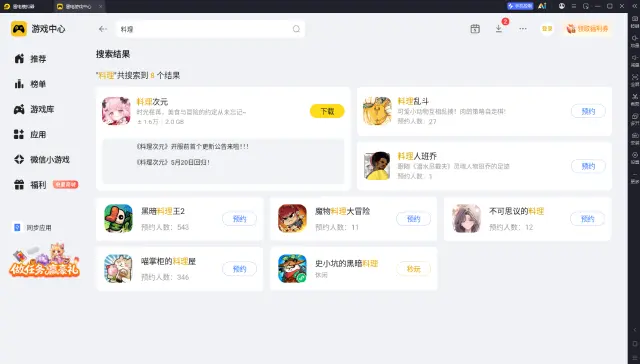The image size is (640, 364).
Task: Open 更多 more tools in right toolbar
Action: click(635, 177)
